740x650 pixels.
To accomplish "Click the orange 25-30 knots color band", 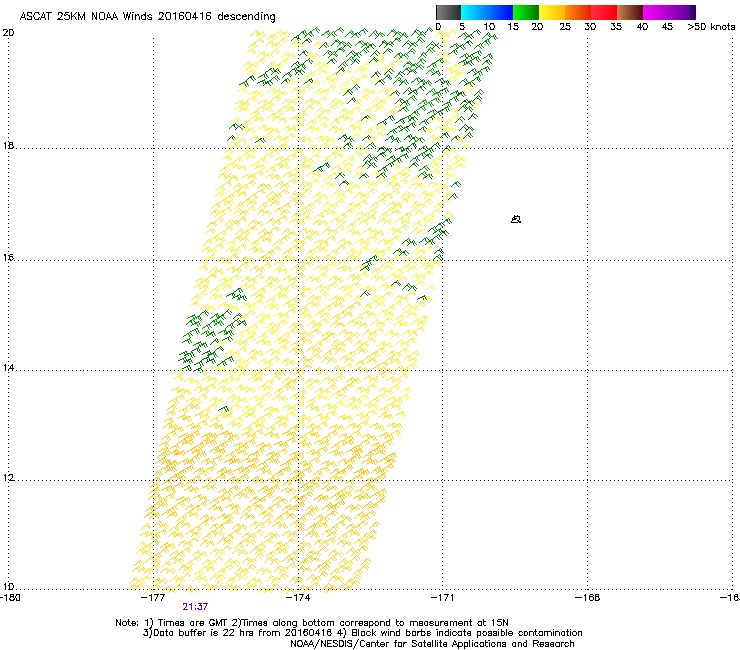I will [578, 12].
